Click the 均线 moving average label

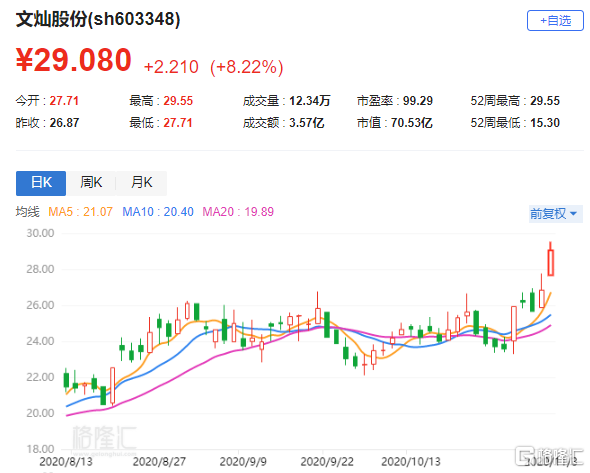(x=27, y=212)
